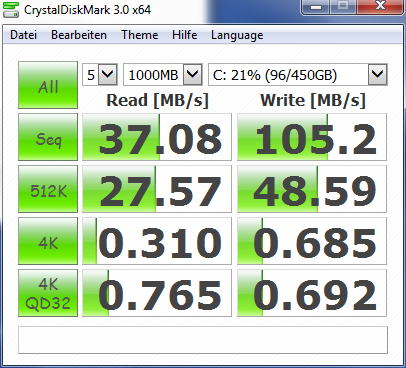Select the 512K read value 27.57
The image size is (406, 368).
tap(157, 189)
